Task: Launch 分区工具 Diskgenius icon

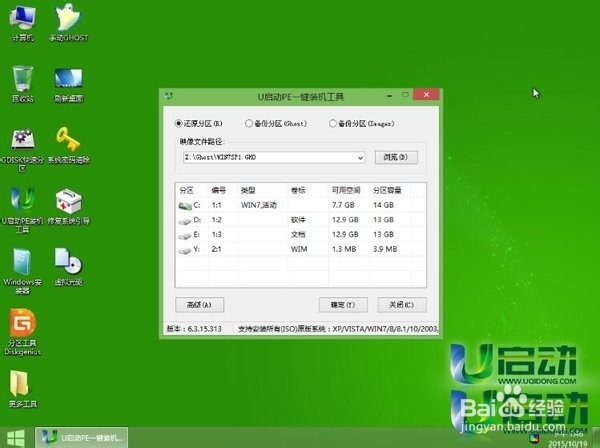Action: (22, 332)
